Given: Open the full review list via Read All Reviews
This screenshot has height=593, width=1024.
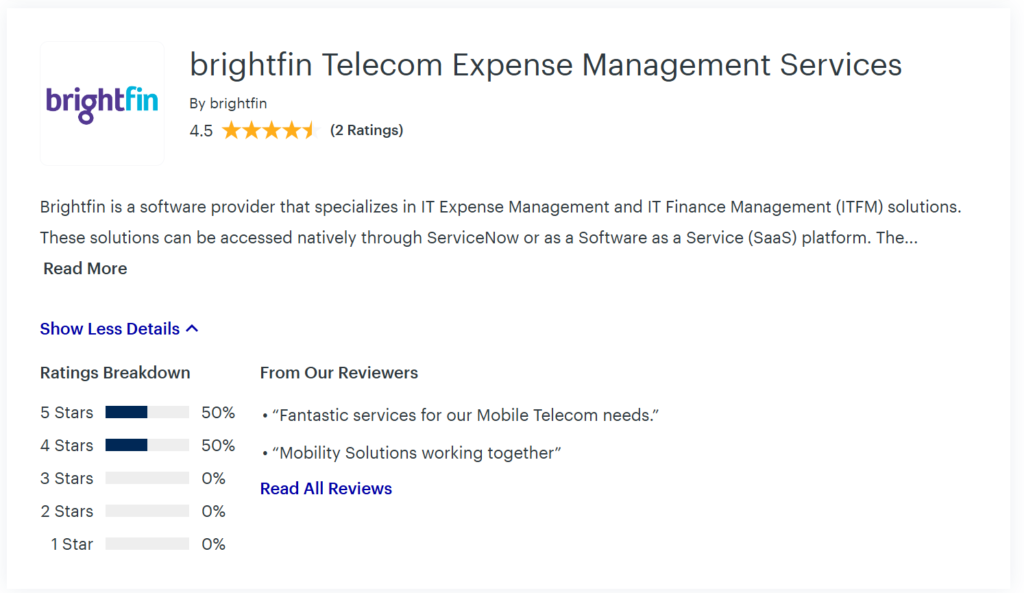Looking at the screenshot, I should pyautogui.click(x=325, y=488).
